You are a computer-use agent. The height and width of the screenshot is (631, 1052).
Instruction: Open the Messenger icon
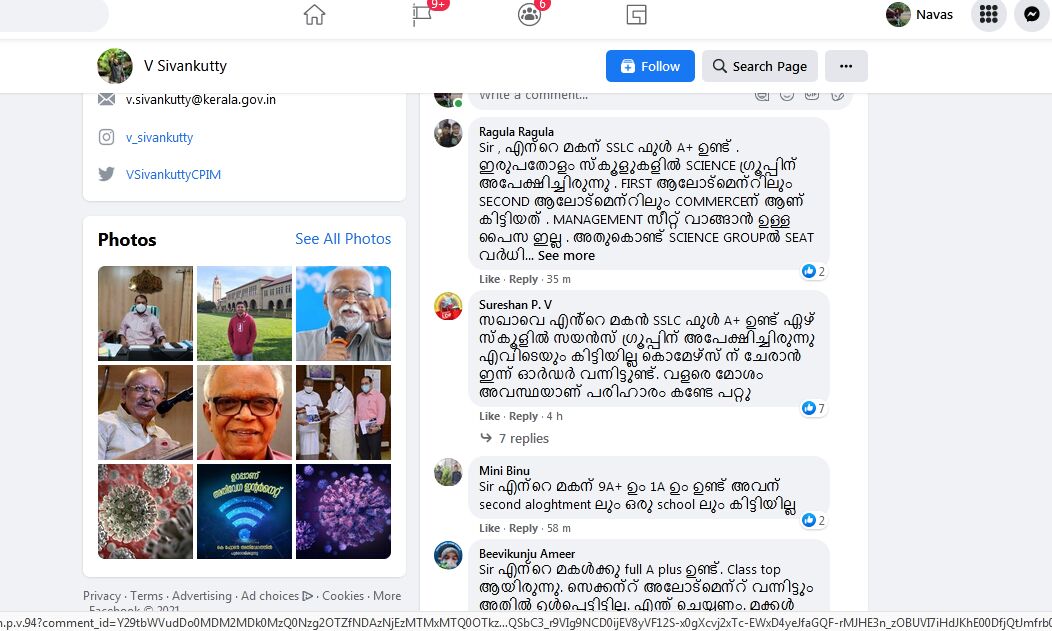[x=1031, y=14]
